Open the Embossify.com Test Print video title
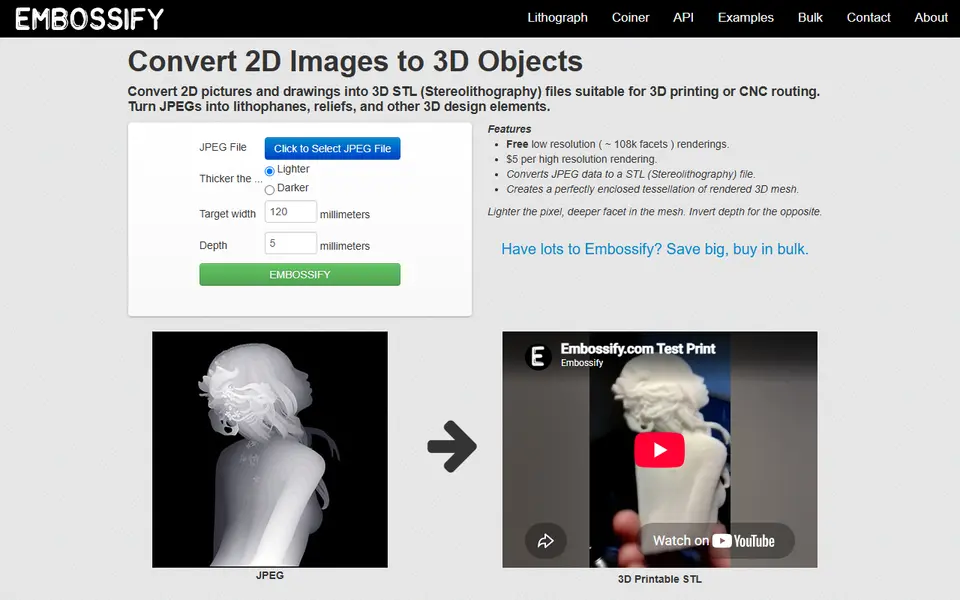Viewport: 960px width, 600px height. (638, 348)
